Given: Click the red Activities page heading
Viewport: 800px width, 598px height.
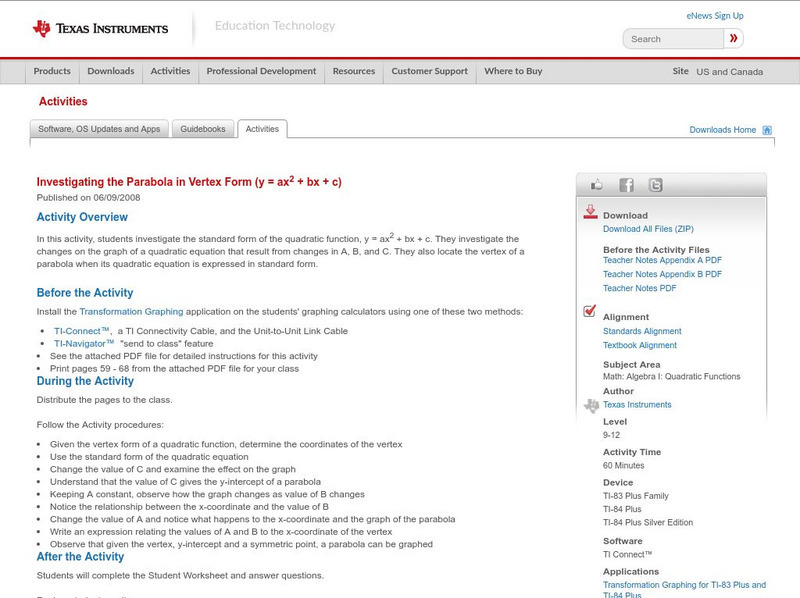Looking at the screenshot, I should 63,102.
